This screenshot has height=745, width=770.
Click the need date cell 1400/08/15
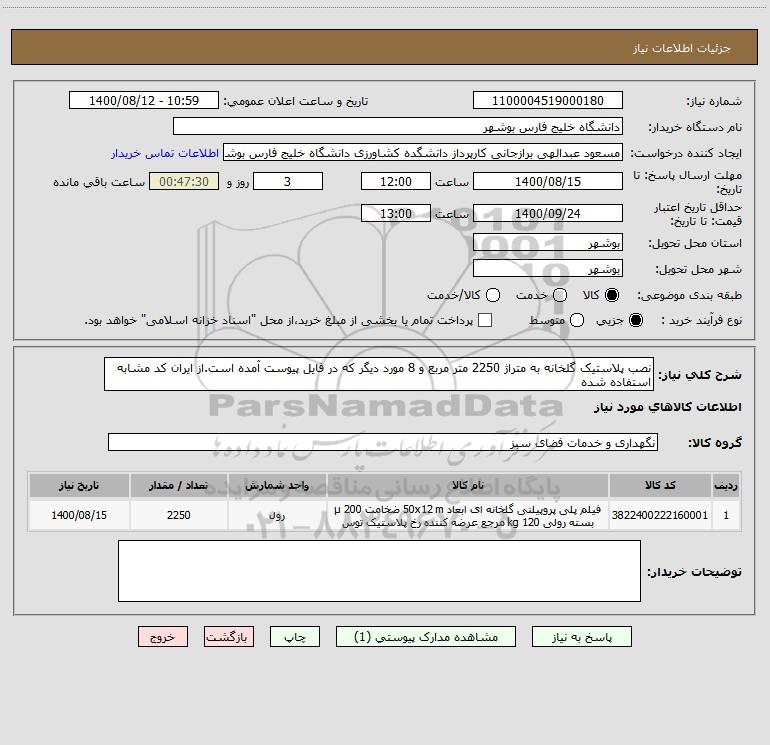(79, 515)
